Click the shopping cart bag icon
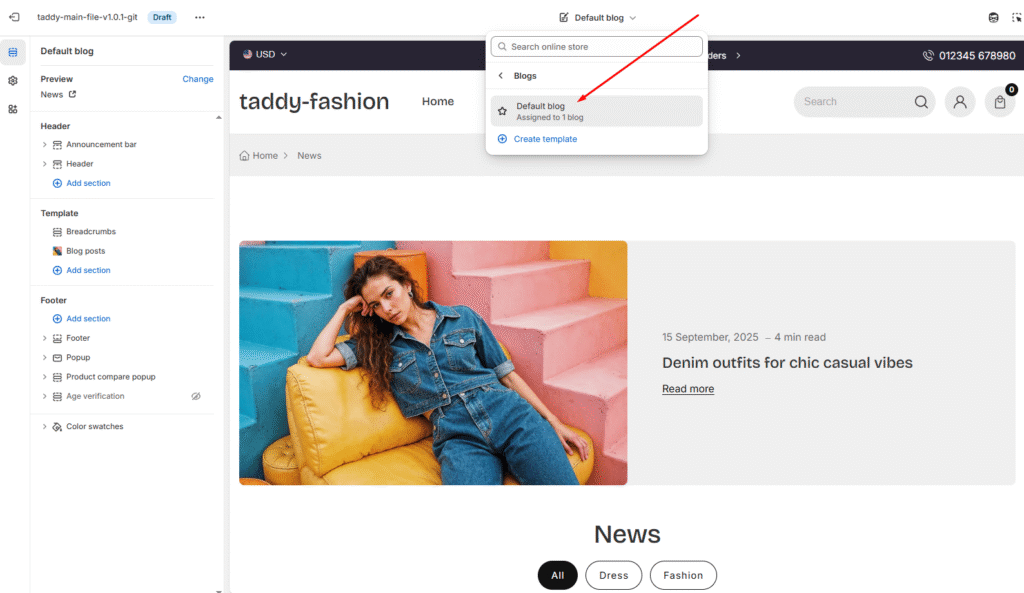 999,102
